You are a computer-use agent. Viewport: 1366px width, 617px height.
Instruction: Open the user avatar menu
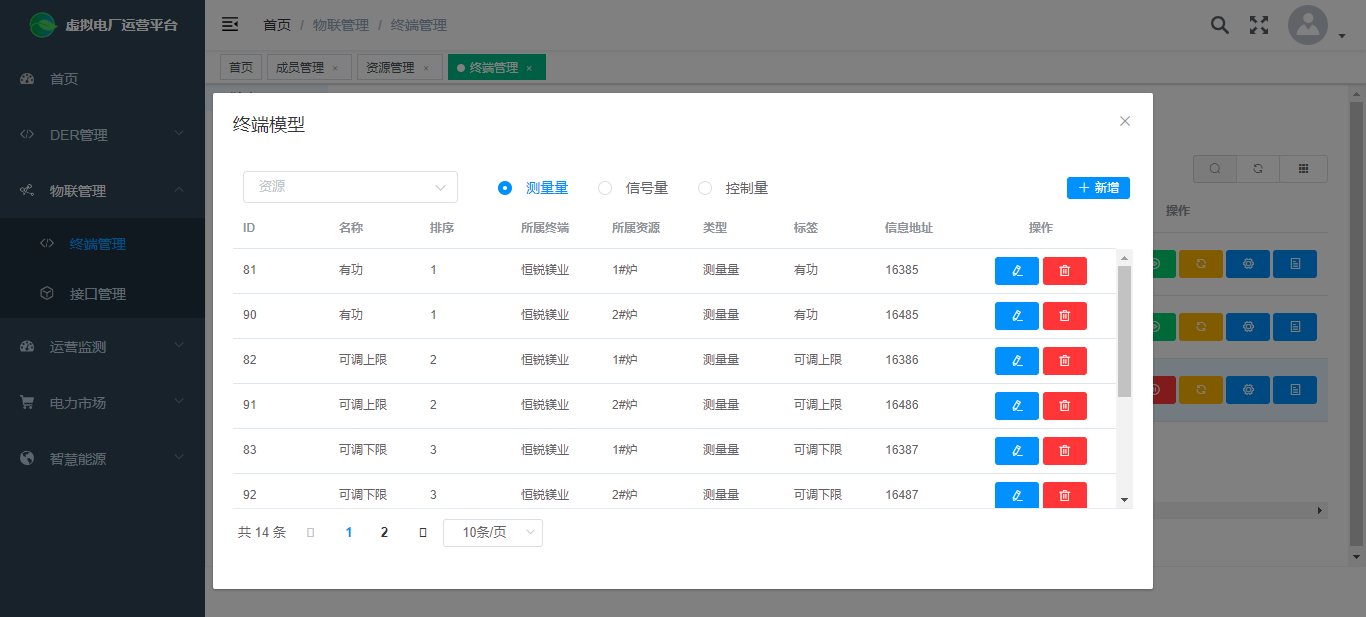1308,26
